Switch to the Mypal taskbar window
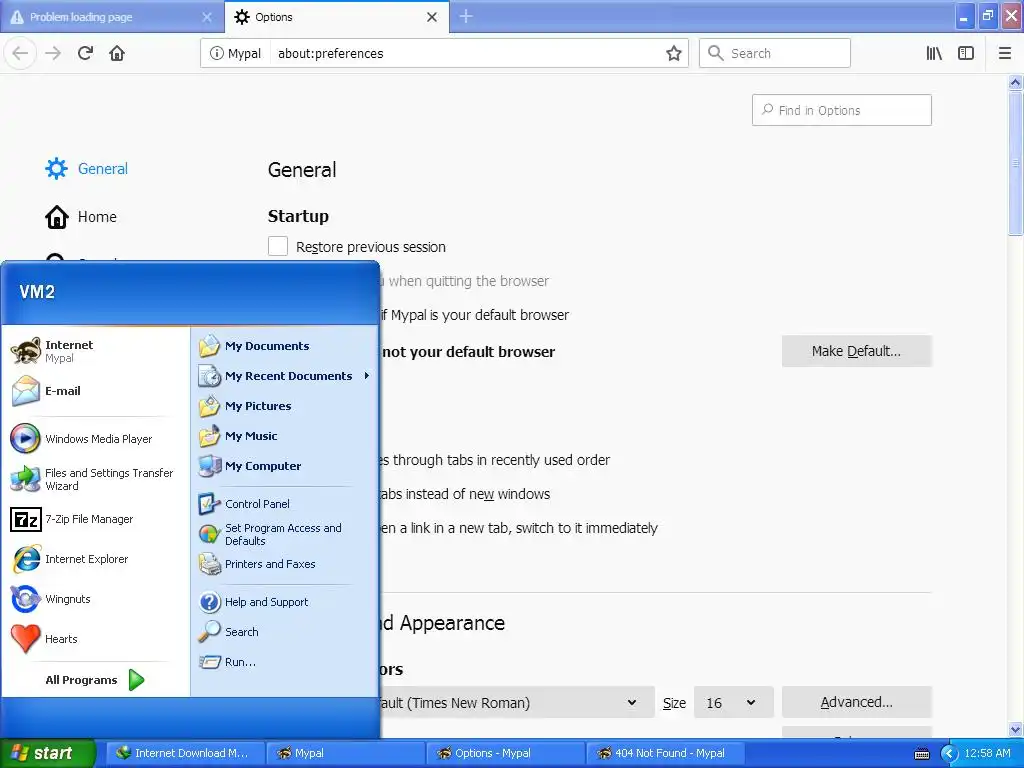Image resolution: width=1024 pixels, height=768 pixels. point(346,753)
